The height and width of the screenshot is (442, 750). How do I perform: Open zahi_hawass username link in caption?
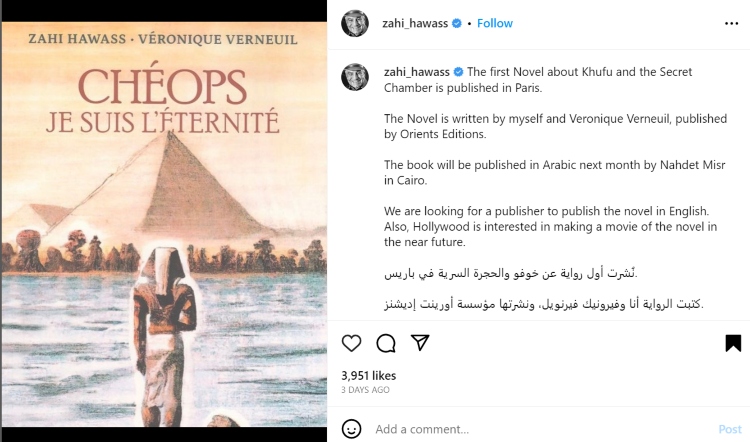416,72
